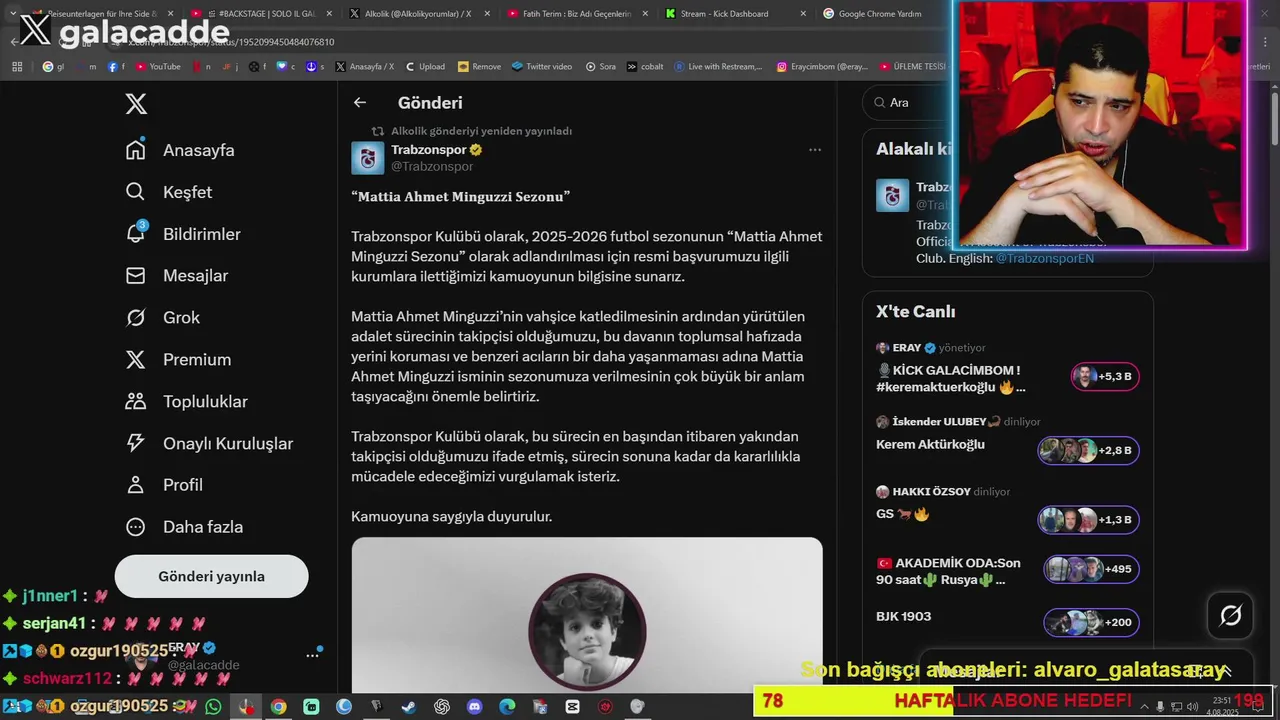The image size is (1280, 720).
Task: Open Onaylı Kuruluşlar page
Action: click(209, 444)
